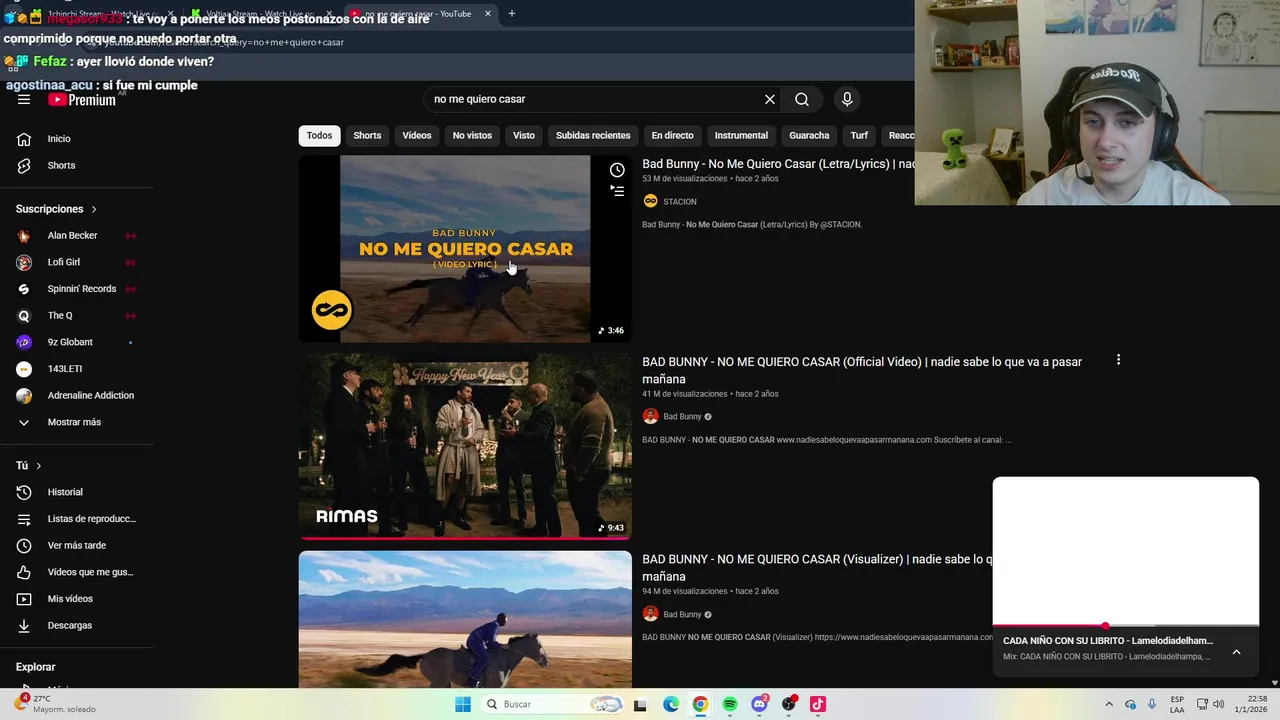This screenshot has height=720, width=1280.
Task: Clear the search box with the X icon
Action: click(770, 99)
